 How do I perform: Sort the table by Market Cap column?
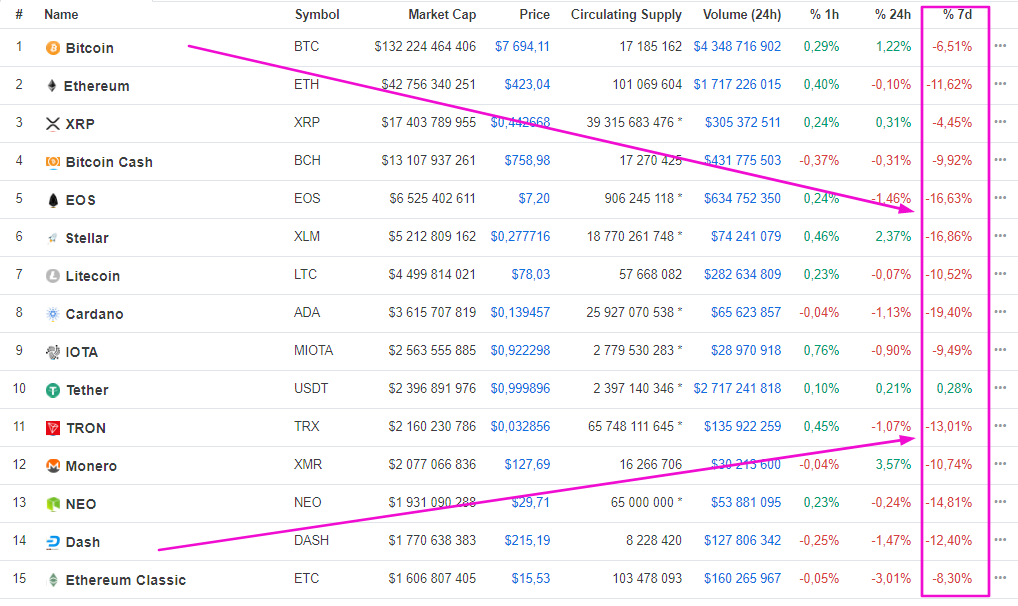pos(442,15)
